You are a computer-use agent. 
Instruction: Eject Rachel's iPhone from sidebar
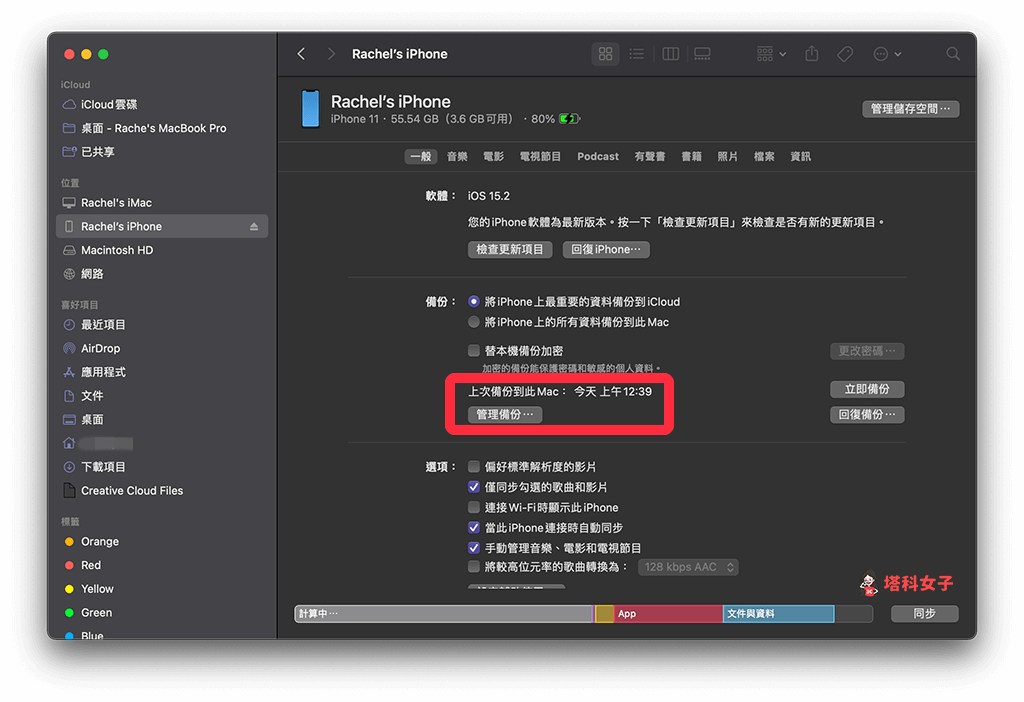(254, 227)
